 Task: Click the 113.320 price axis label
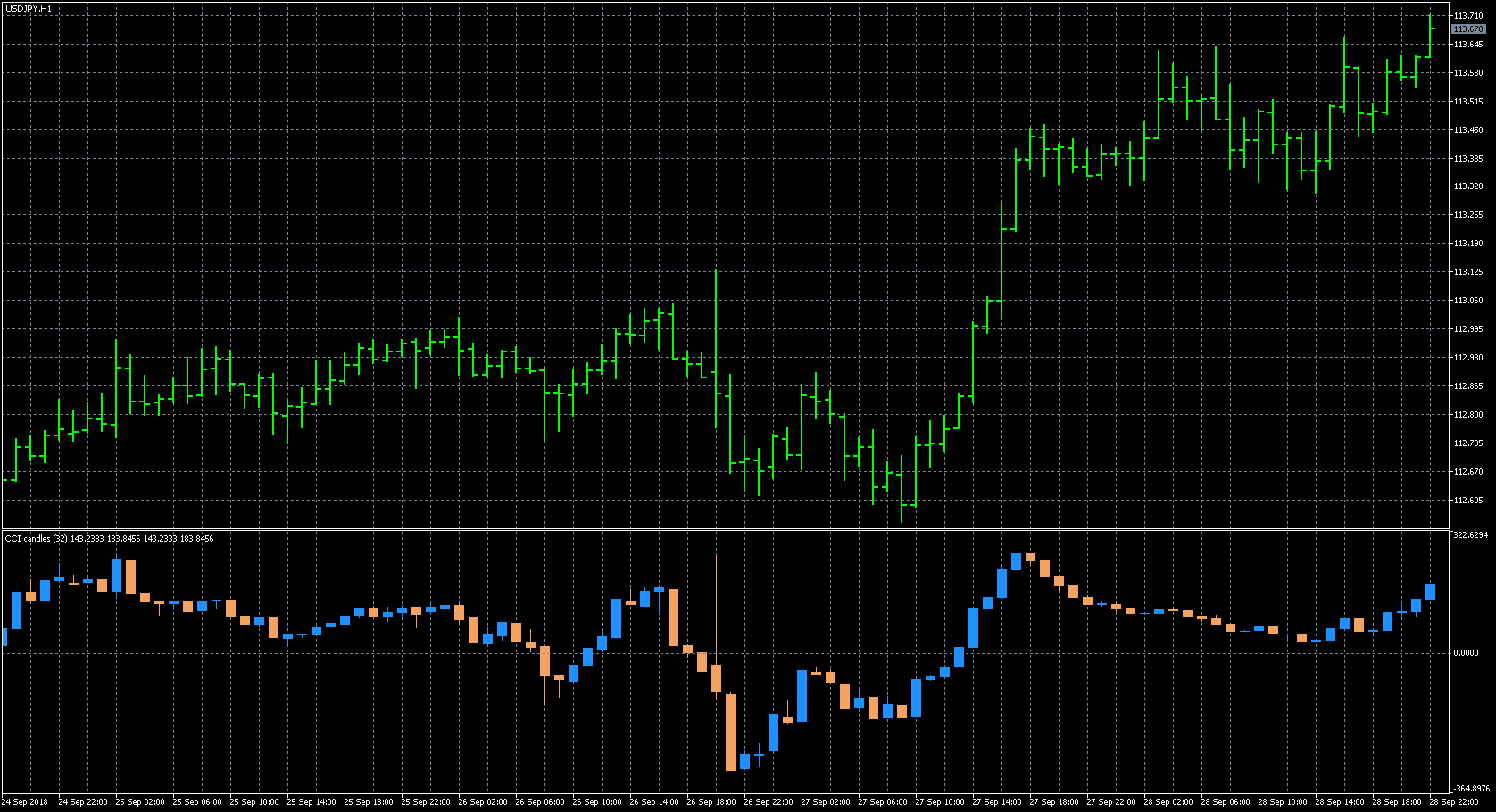coord(1468,186)
